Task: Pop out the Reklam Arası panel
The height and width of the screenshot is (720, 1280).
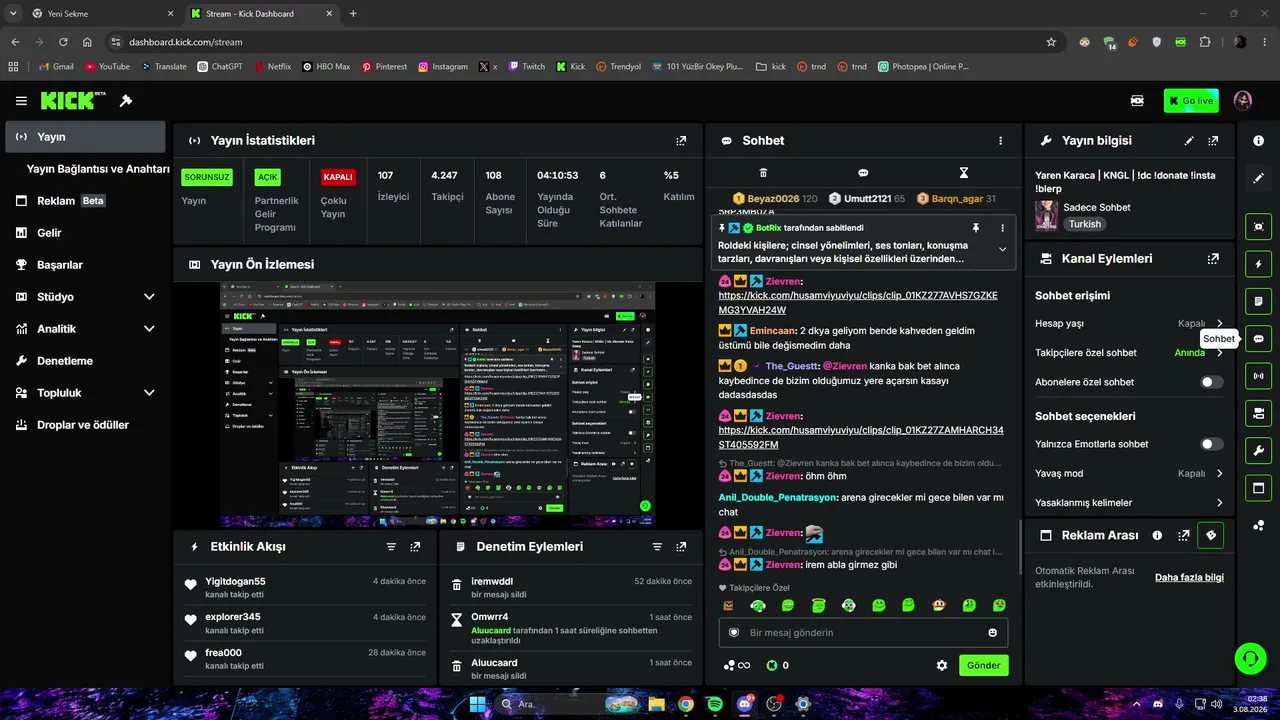Action: (x=1184, y=536)
